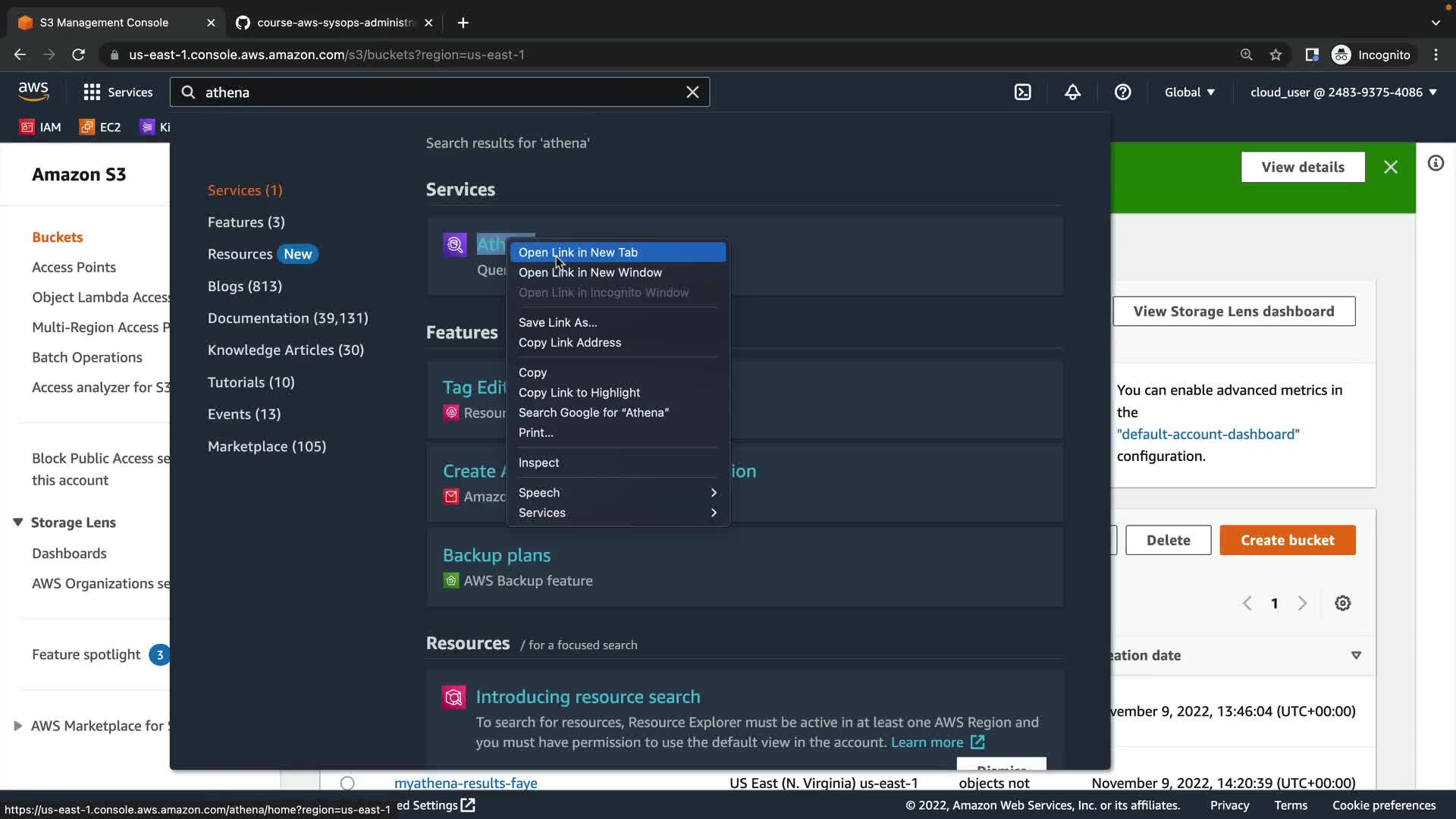Screen dimensions: 1456x819
Task: Open the table settings gear icon
Action: point(1342,604)
